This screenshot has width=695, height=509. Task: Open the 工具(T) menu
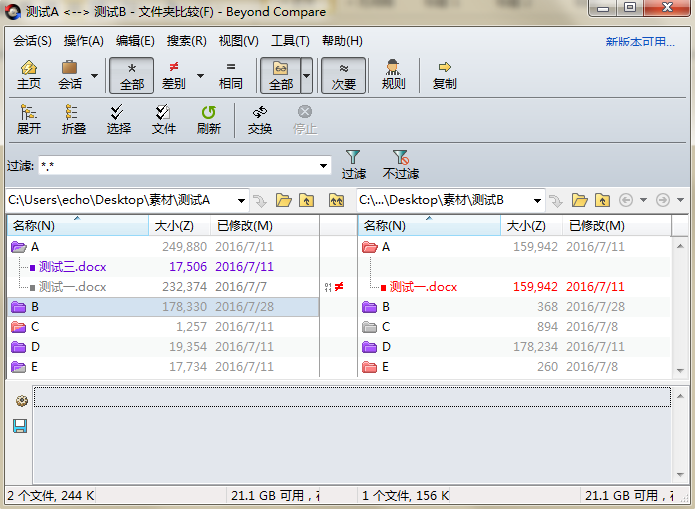(290, 41)
